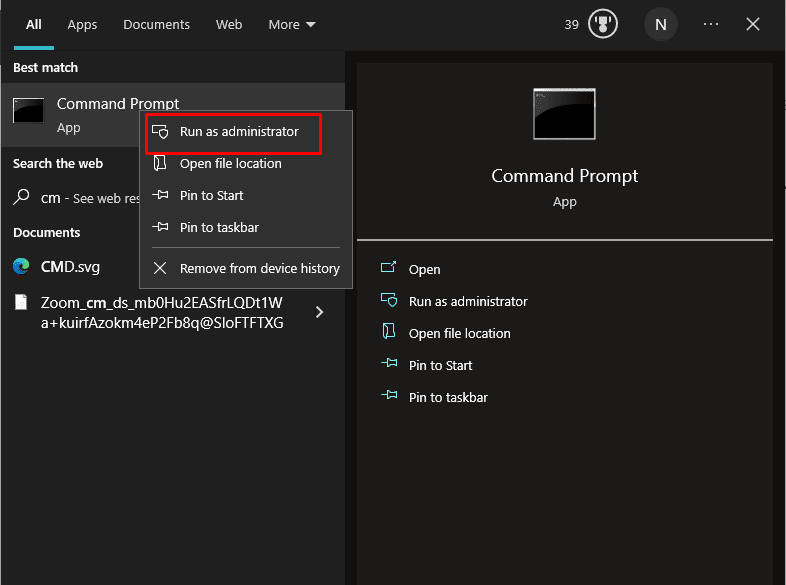Viewport: 786px width, 585px height.
Task: Click the document icon beside Zoom_cm_ds file
Action: tap(21, 302)
